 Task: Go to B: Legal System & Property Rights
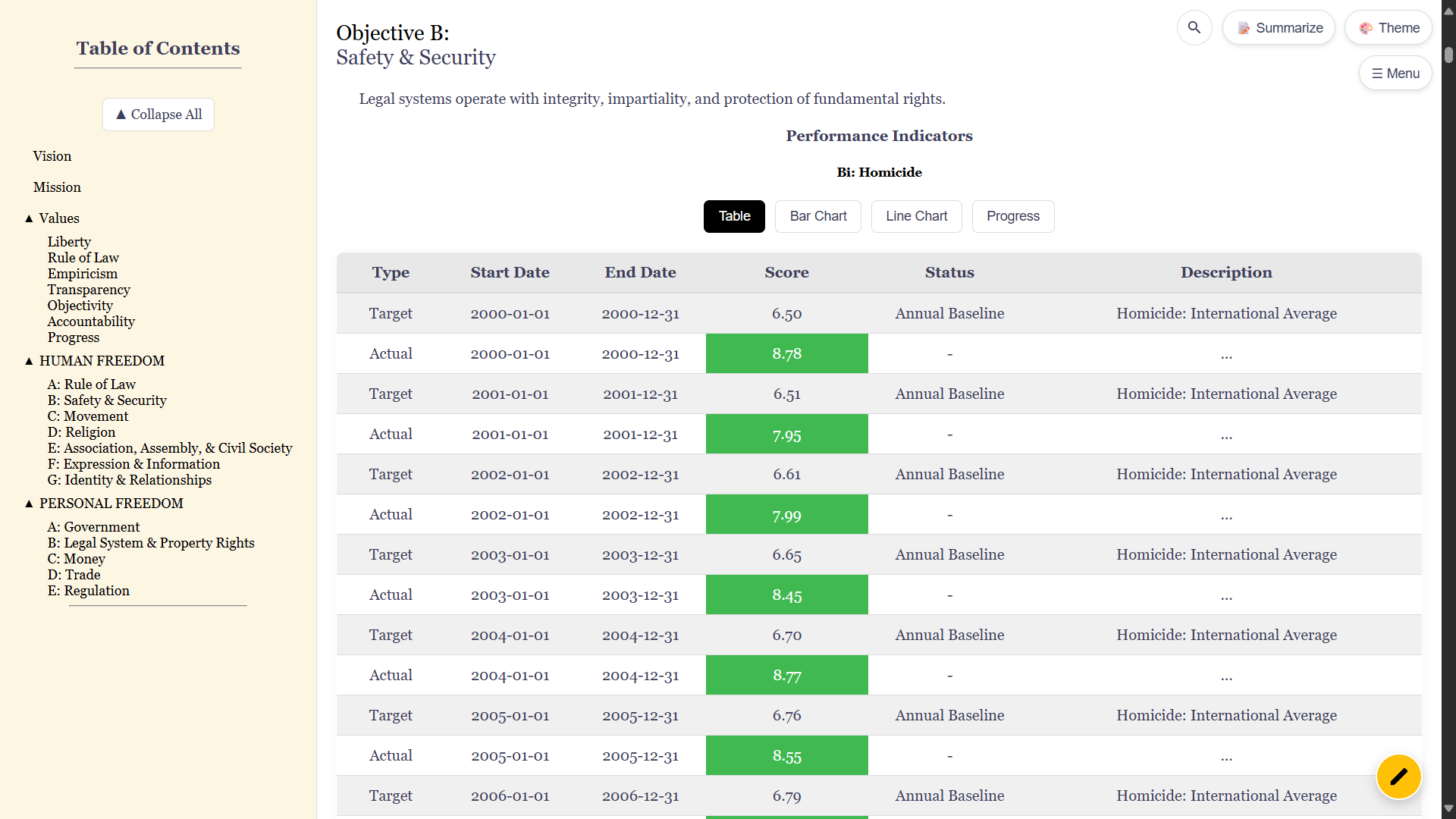pyautogui.click(x=151, y=543)
